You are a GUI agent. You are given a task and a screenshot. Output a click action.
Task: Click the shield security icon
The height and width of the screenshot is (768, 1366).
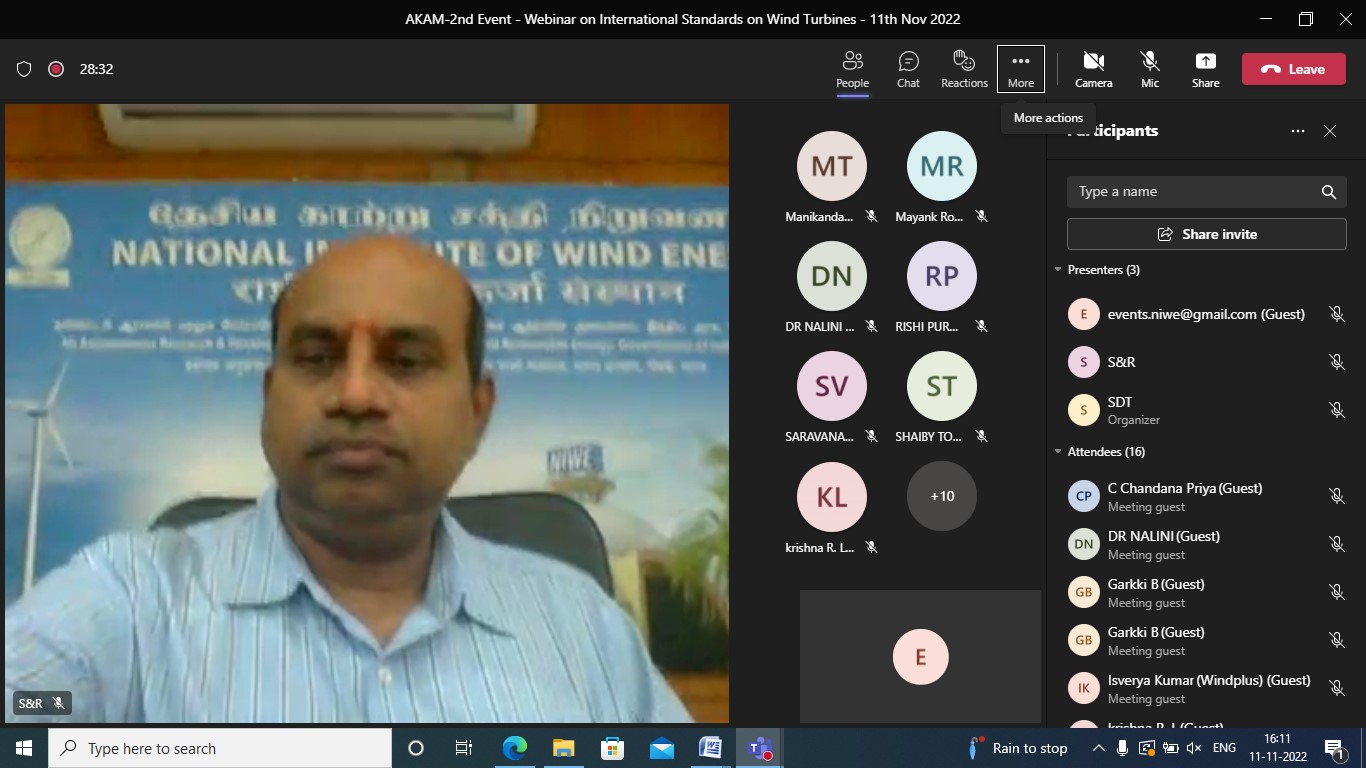pyautogui.click(x=24, y=69)
